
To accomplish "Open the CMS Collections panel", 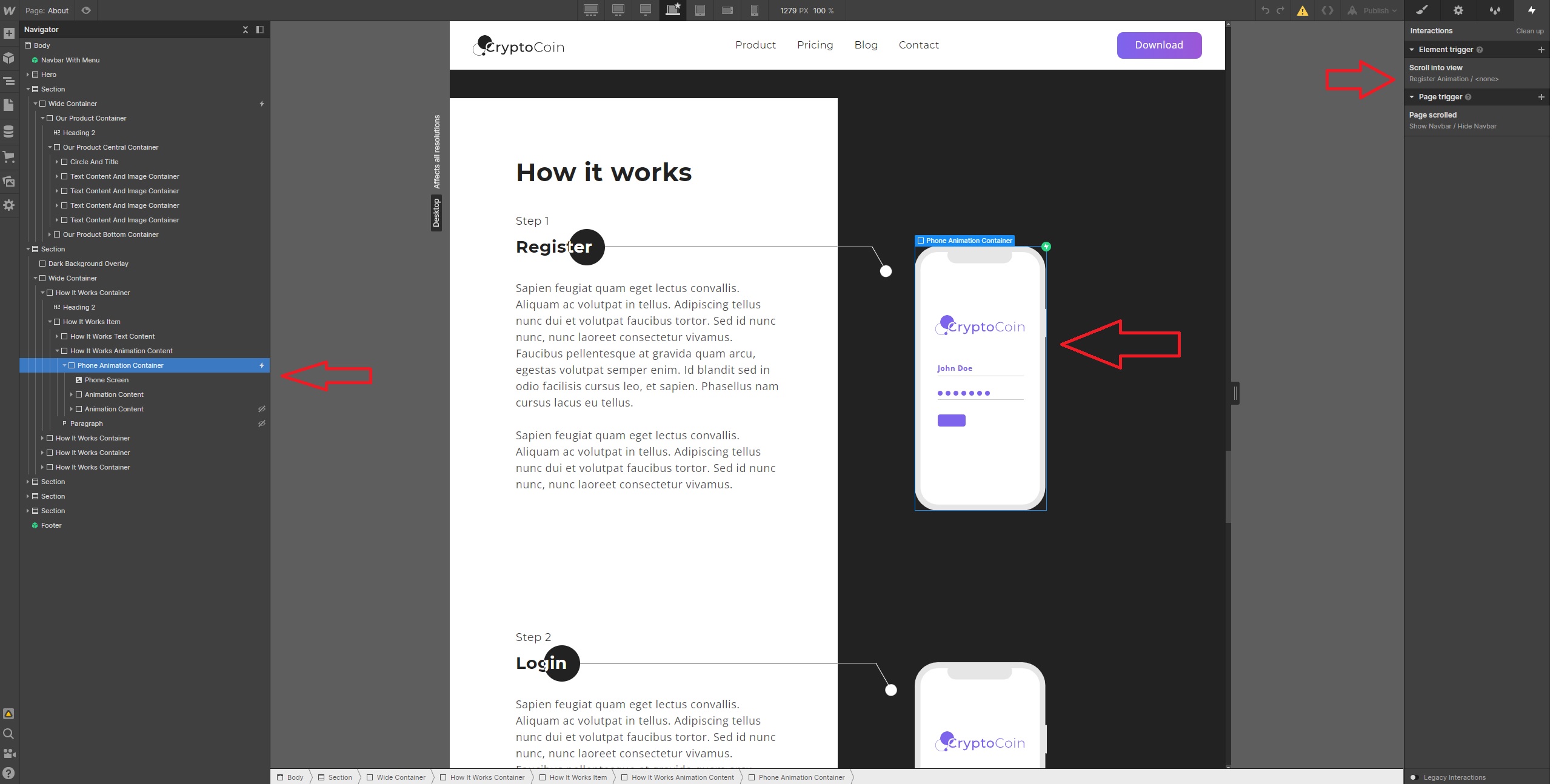I will [x=9, y=131].
